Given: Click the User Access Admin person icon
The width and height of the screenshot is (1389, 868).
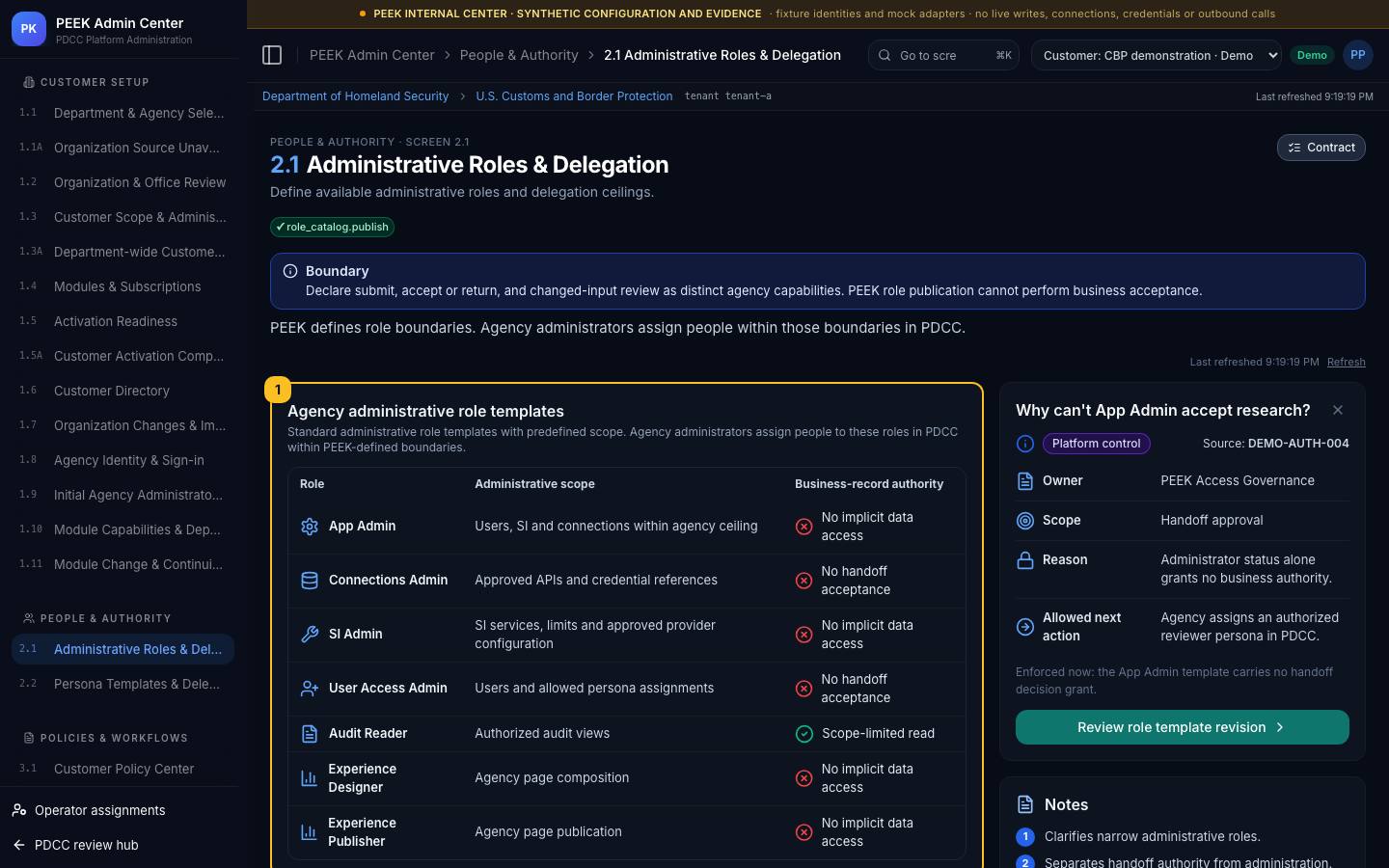Looking at the screenshot, I should pos(310,689).
